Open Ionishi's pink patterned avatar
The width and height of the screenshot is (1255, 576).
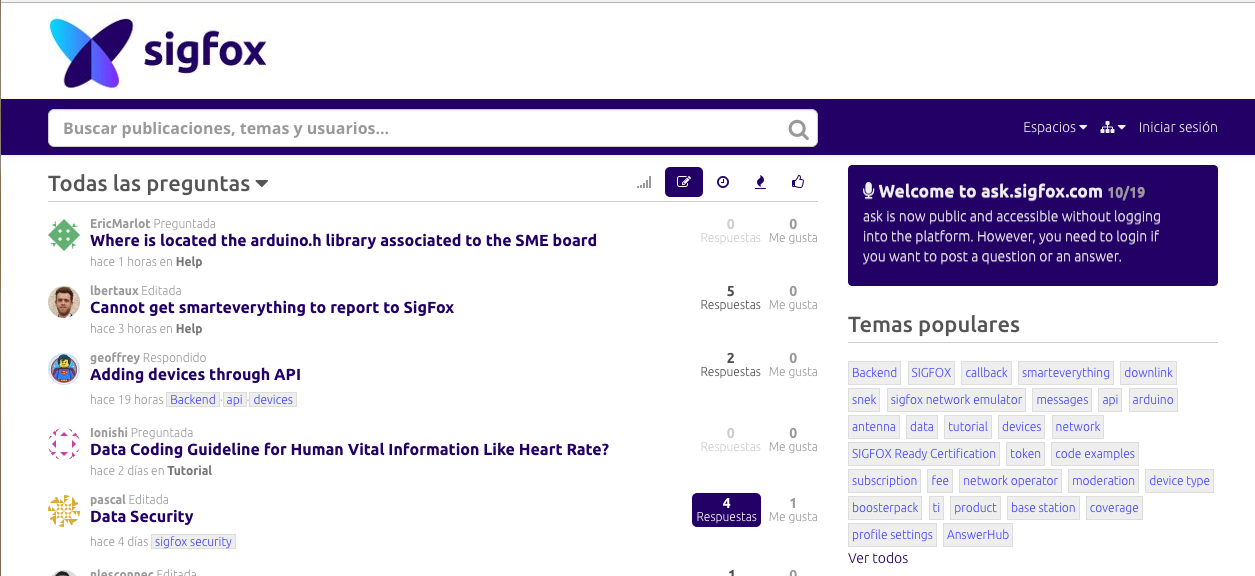[64, 444]
